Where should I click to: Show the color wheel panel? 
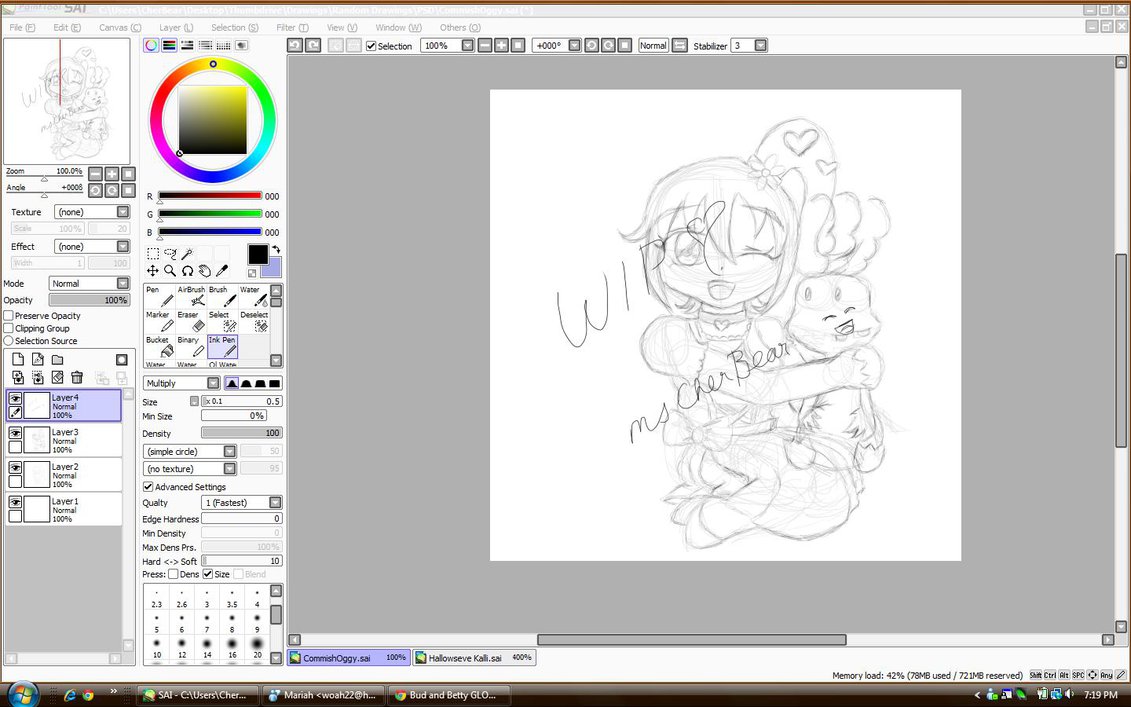pos(151,45)
